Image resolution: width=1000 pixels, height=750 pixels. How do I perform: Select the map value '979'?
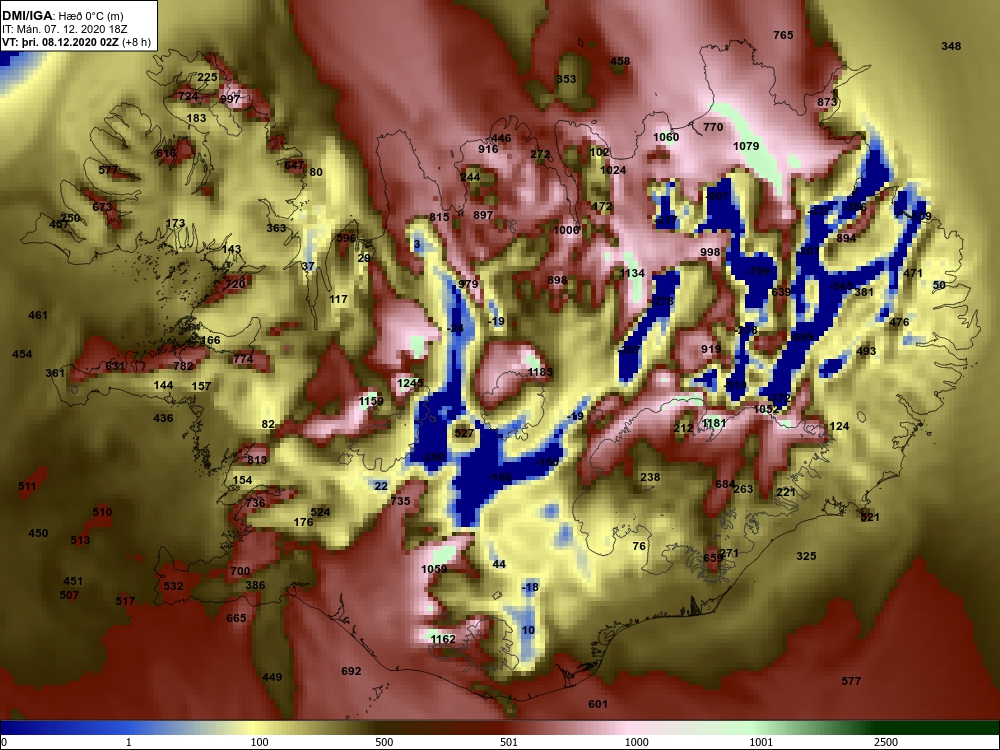pos(468,284)
